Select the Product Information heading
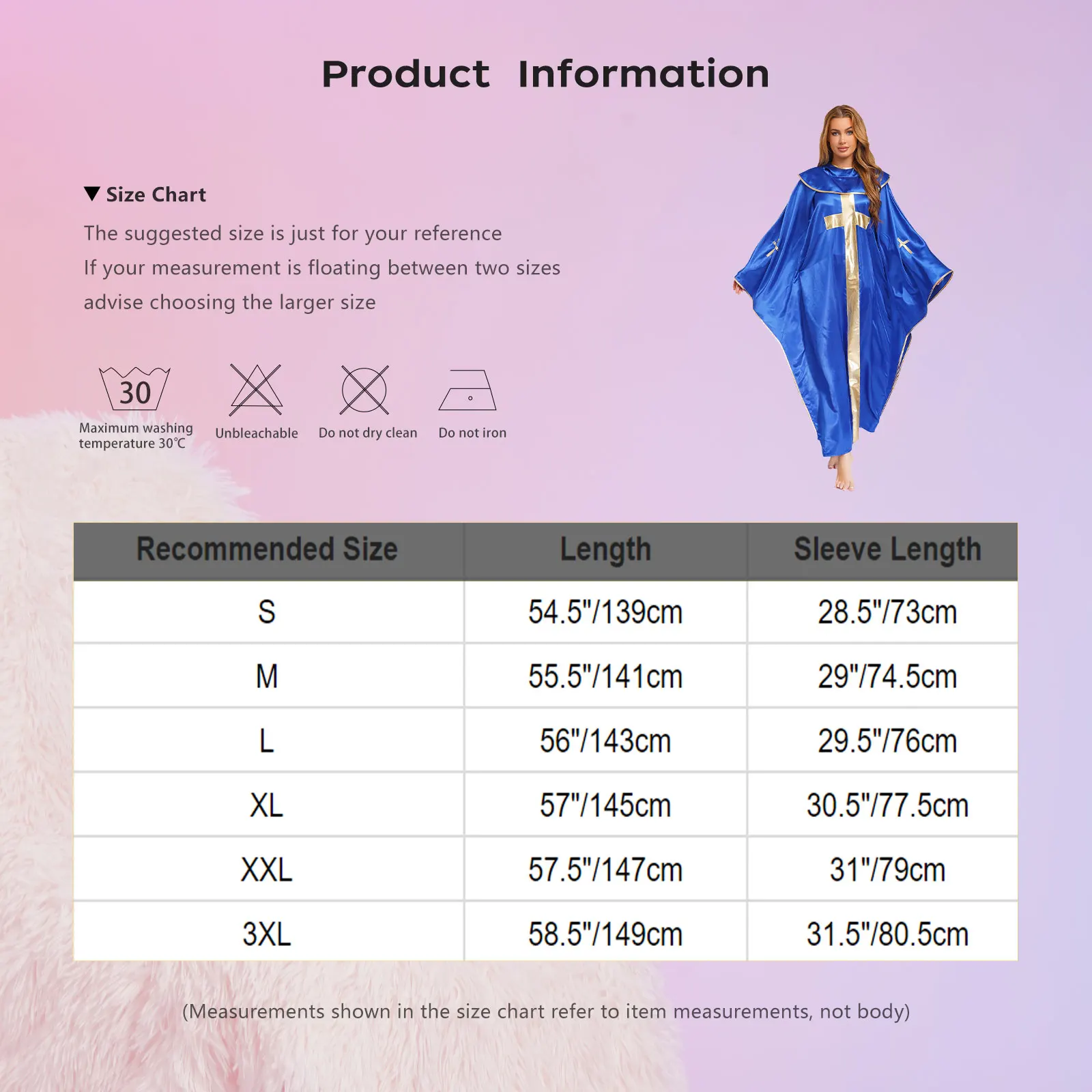Image resolution: width=1092 pixels, height=1092 pixels. click(x=546, y=75)
